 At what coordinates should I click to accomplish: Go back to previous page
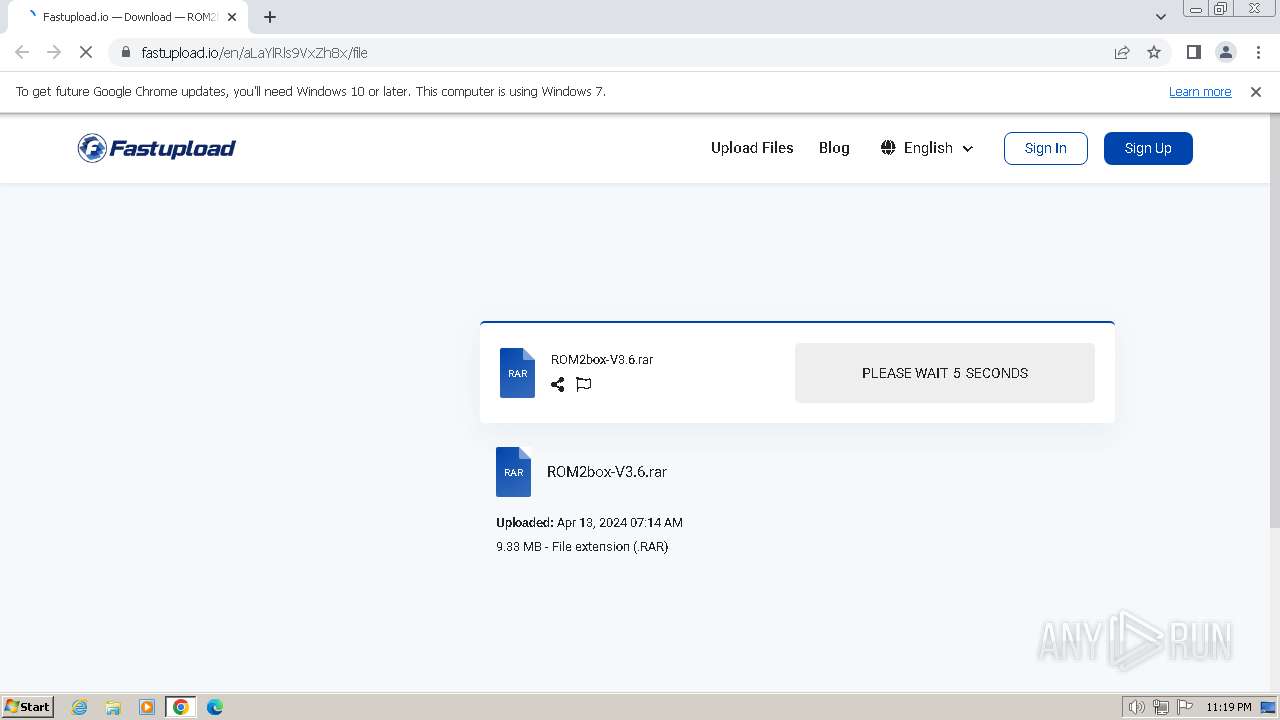coord(22,52)
